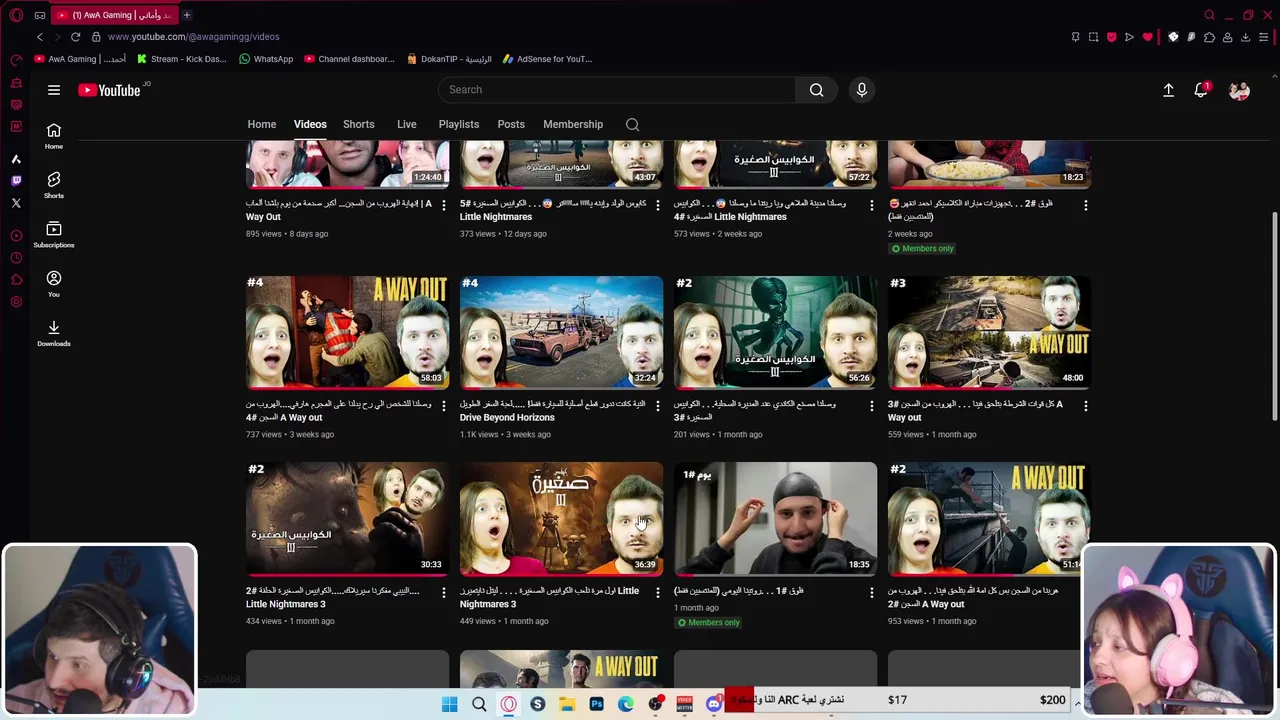The height and width of the screenshot is (720, 1280).
Task: Open Windows Start menu
Action: (449, 704)
